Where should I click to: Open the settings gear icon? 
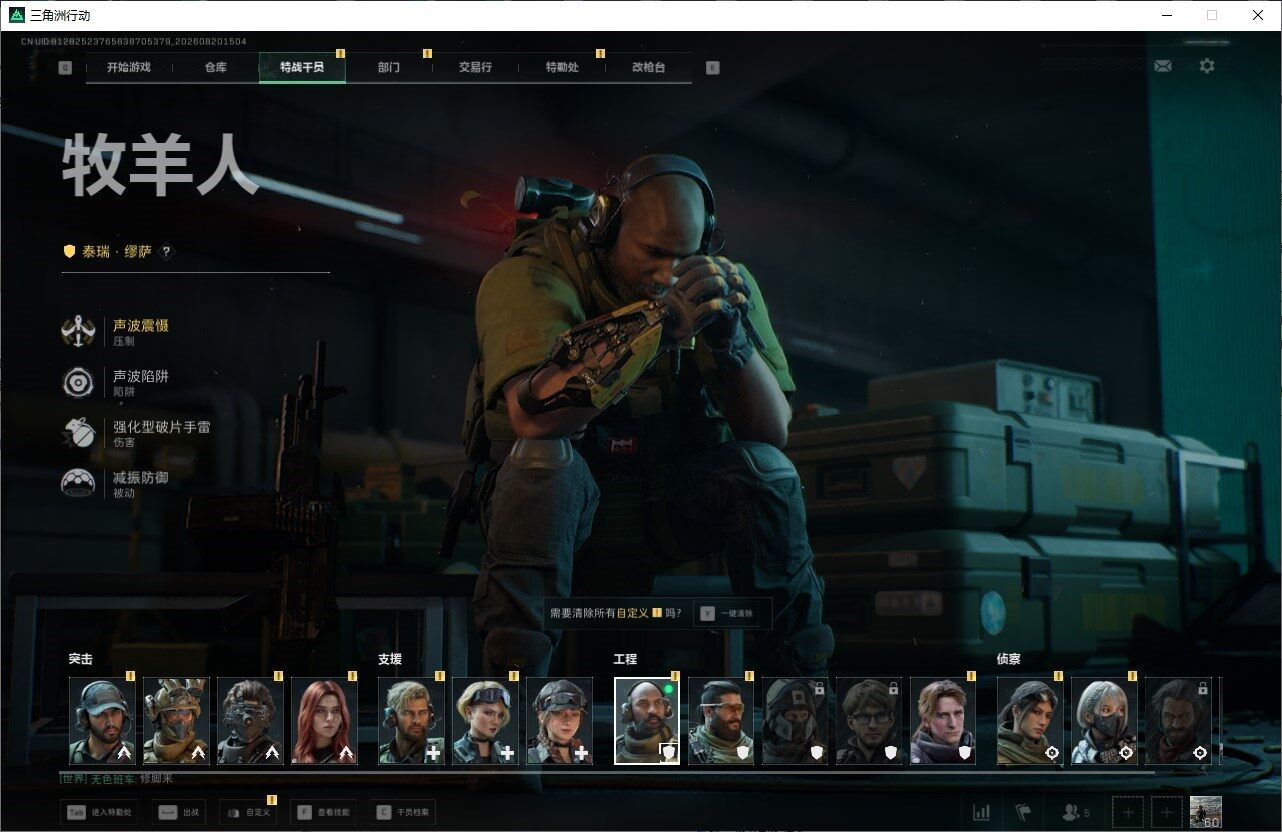(x=1207, y=66)
